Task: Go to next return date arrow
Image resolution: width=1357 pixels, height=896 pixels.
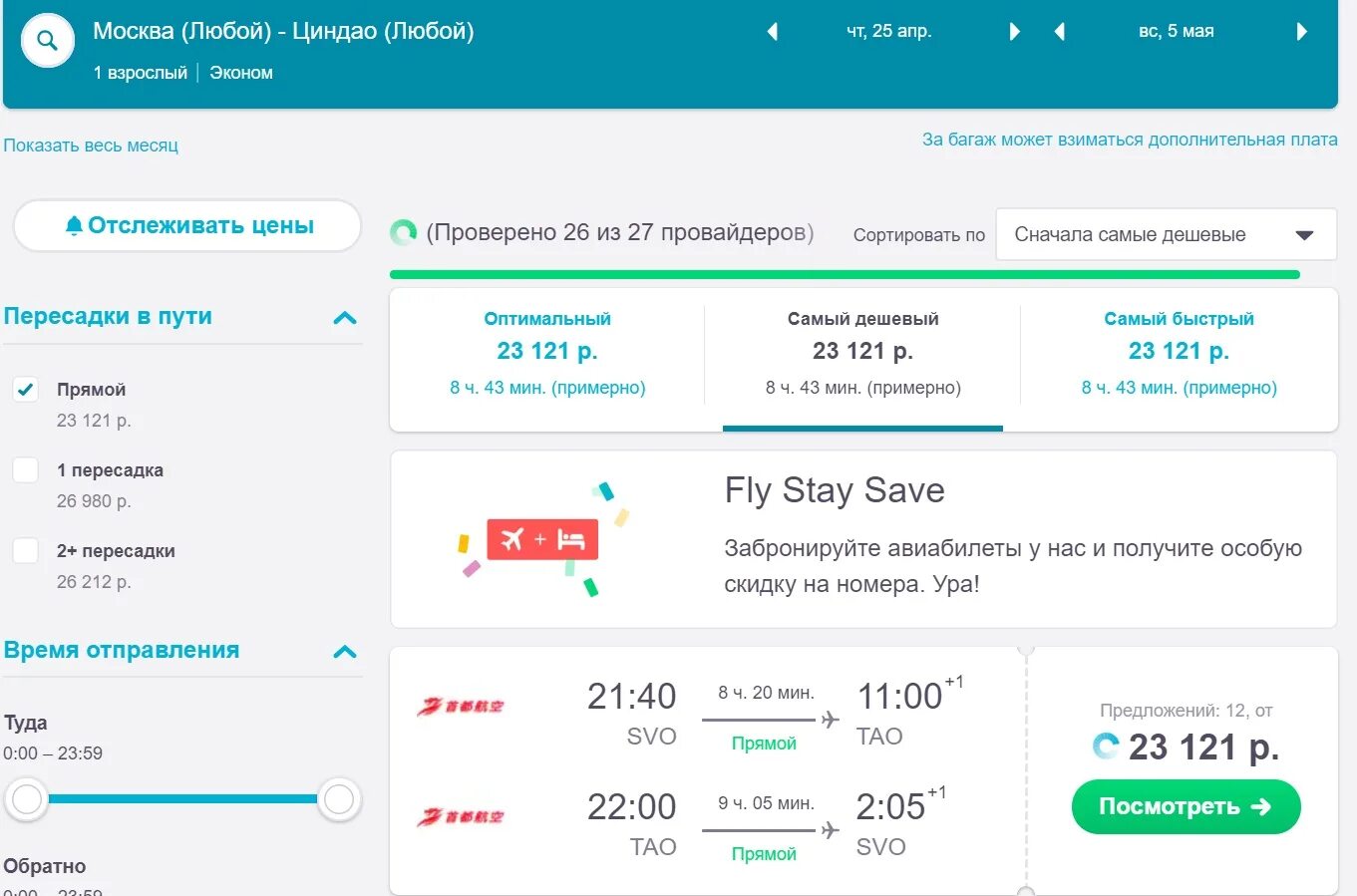Action: click(1301, 32)
